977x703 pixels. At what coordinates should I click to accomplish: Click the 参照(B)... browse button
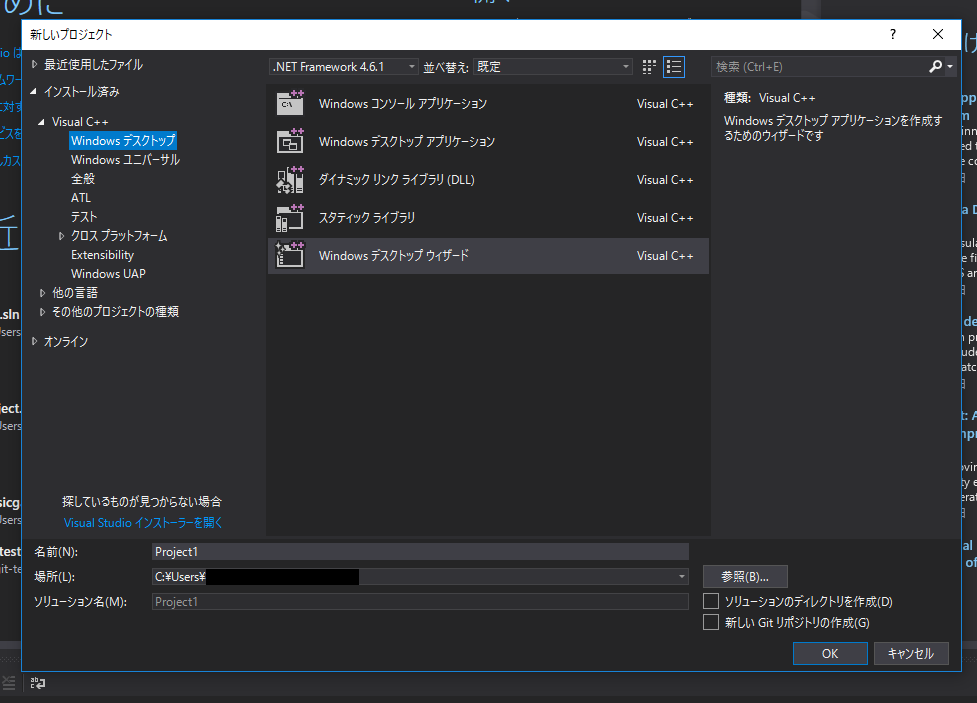click(x=745, y=576)
